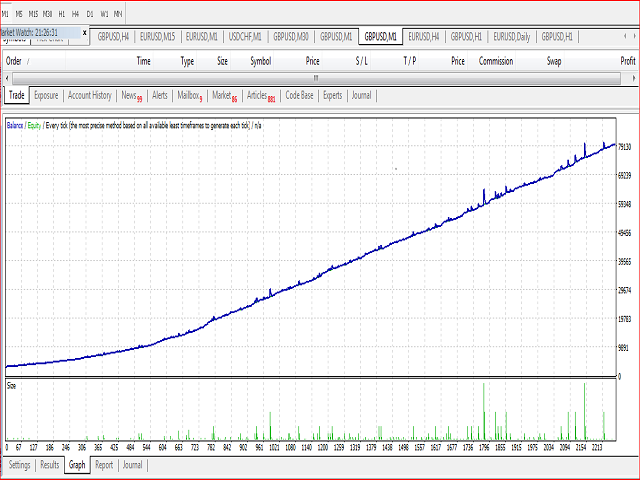The width and height of the screenshot is (640, 480).
Task: Open the Account History tab
Action: coord(89,96)
